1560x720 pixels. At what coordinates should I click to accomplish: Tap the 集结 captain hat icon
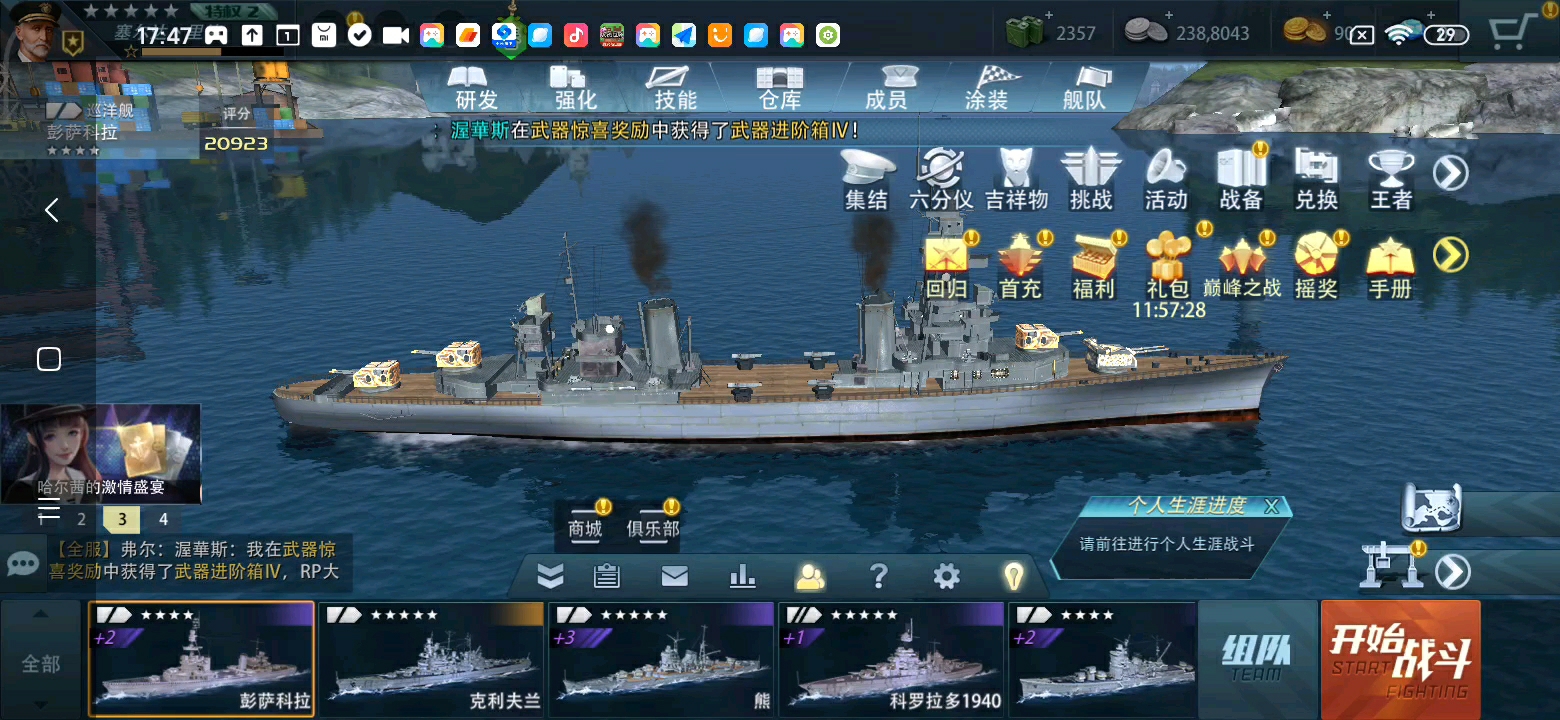pyautogui.click(x=867, y=180)
